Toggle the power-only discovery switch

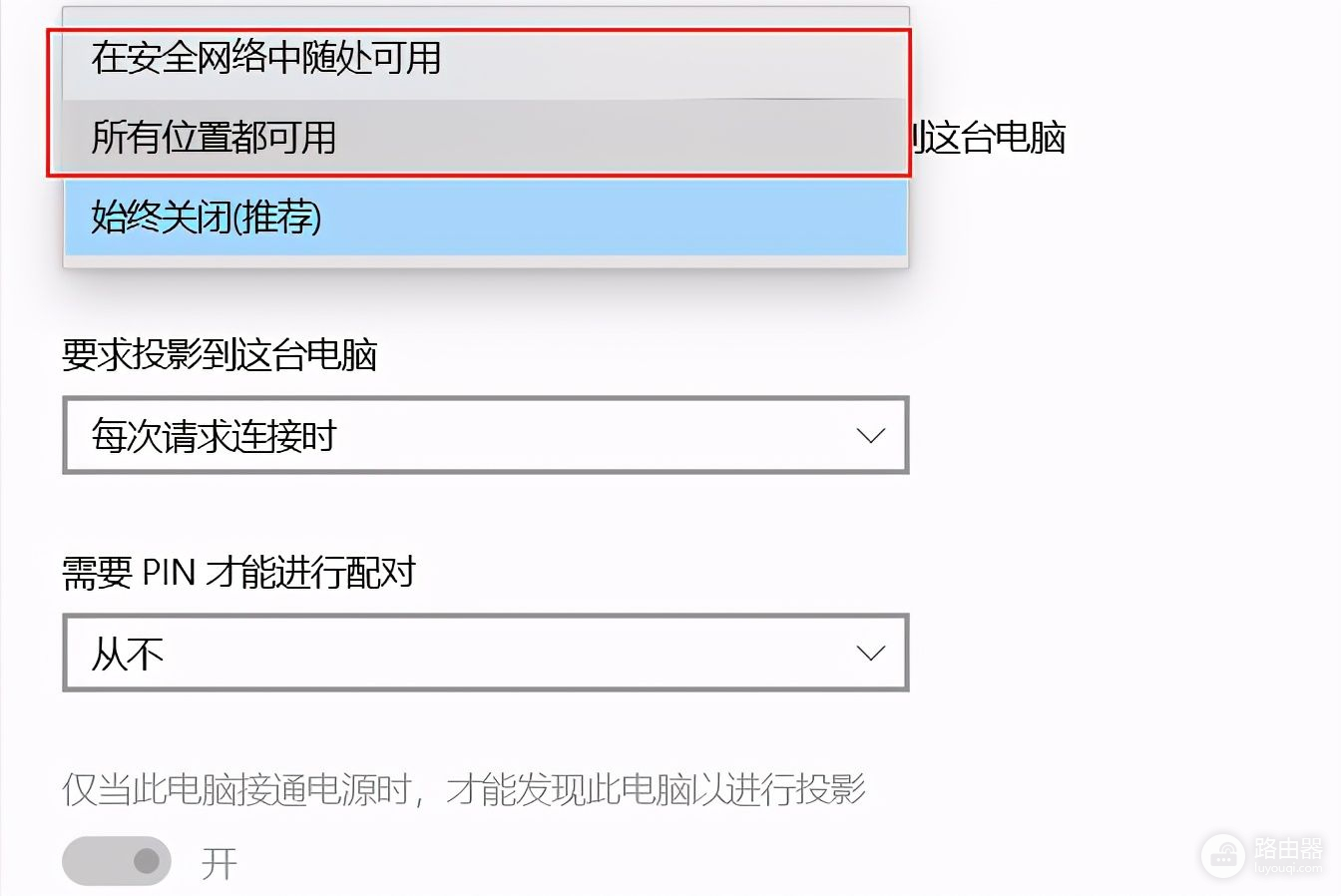pos(117,861)
